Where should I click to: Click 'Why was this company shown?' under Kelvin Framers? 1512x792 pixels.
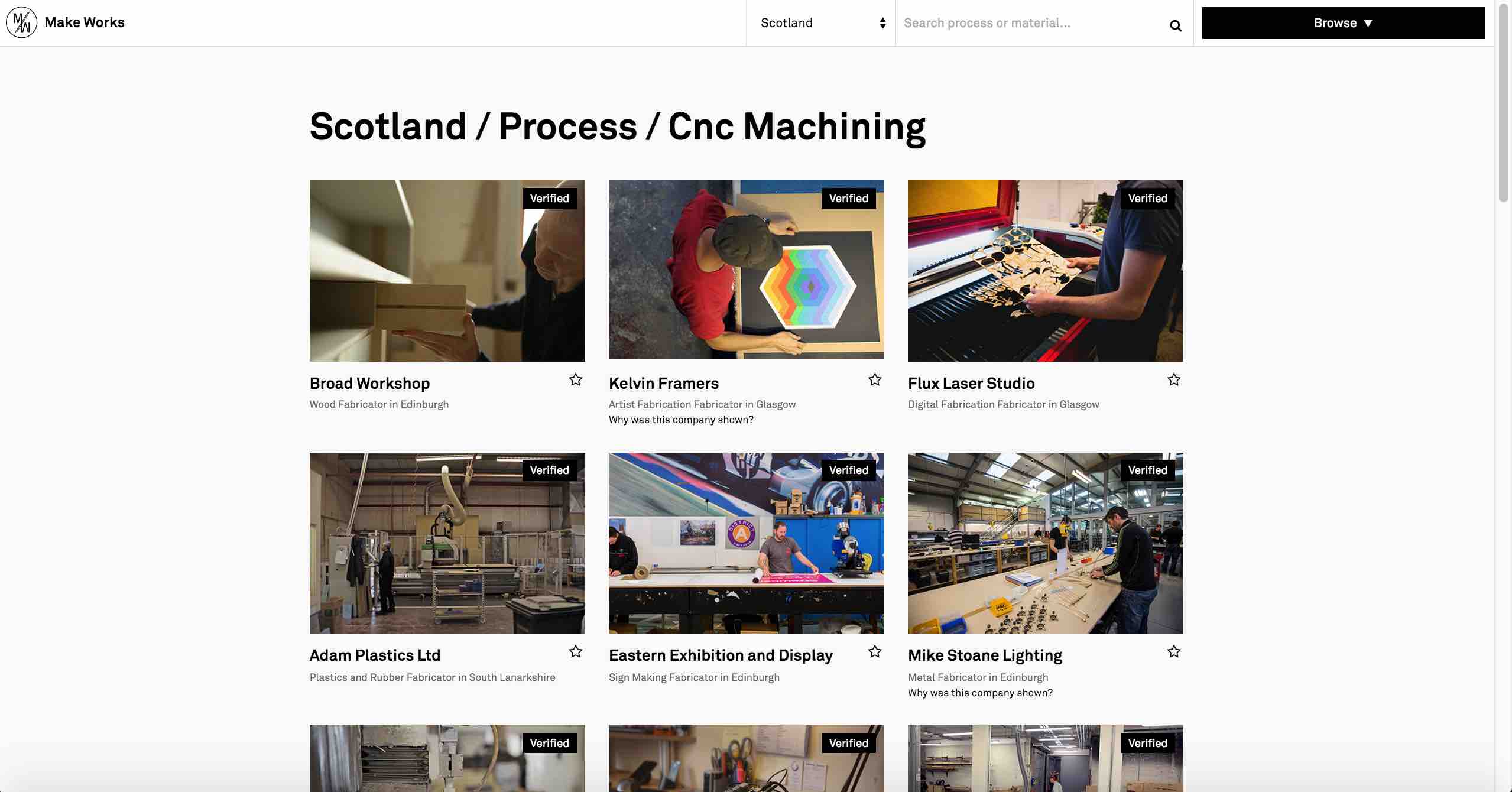[x=681, y=420]
